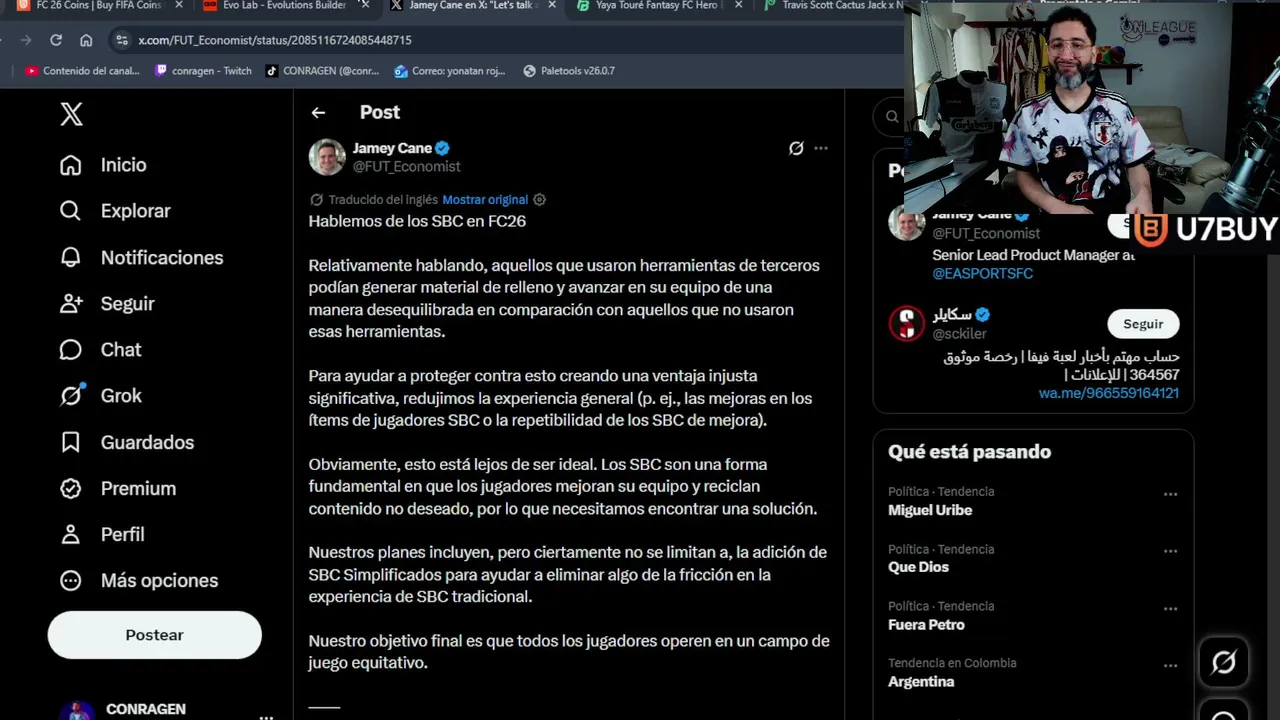This screenshot has height=720, width=1280.
Task: Click floating Grok button at bottom right
Action: (1224, 662)
